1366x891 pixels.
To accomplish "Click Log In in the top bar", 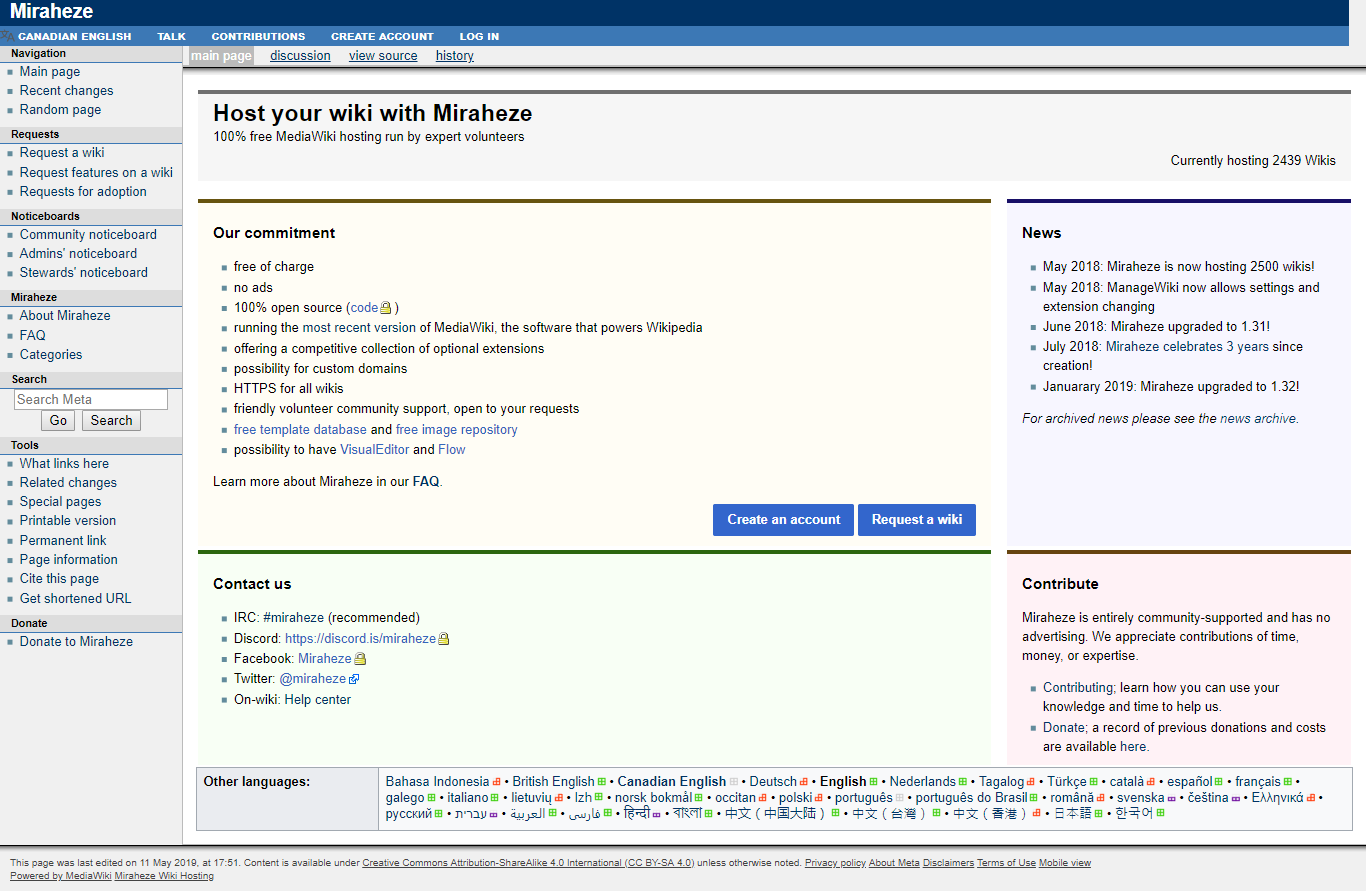I will click(x=479, y=36).
